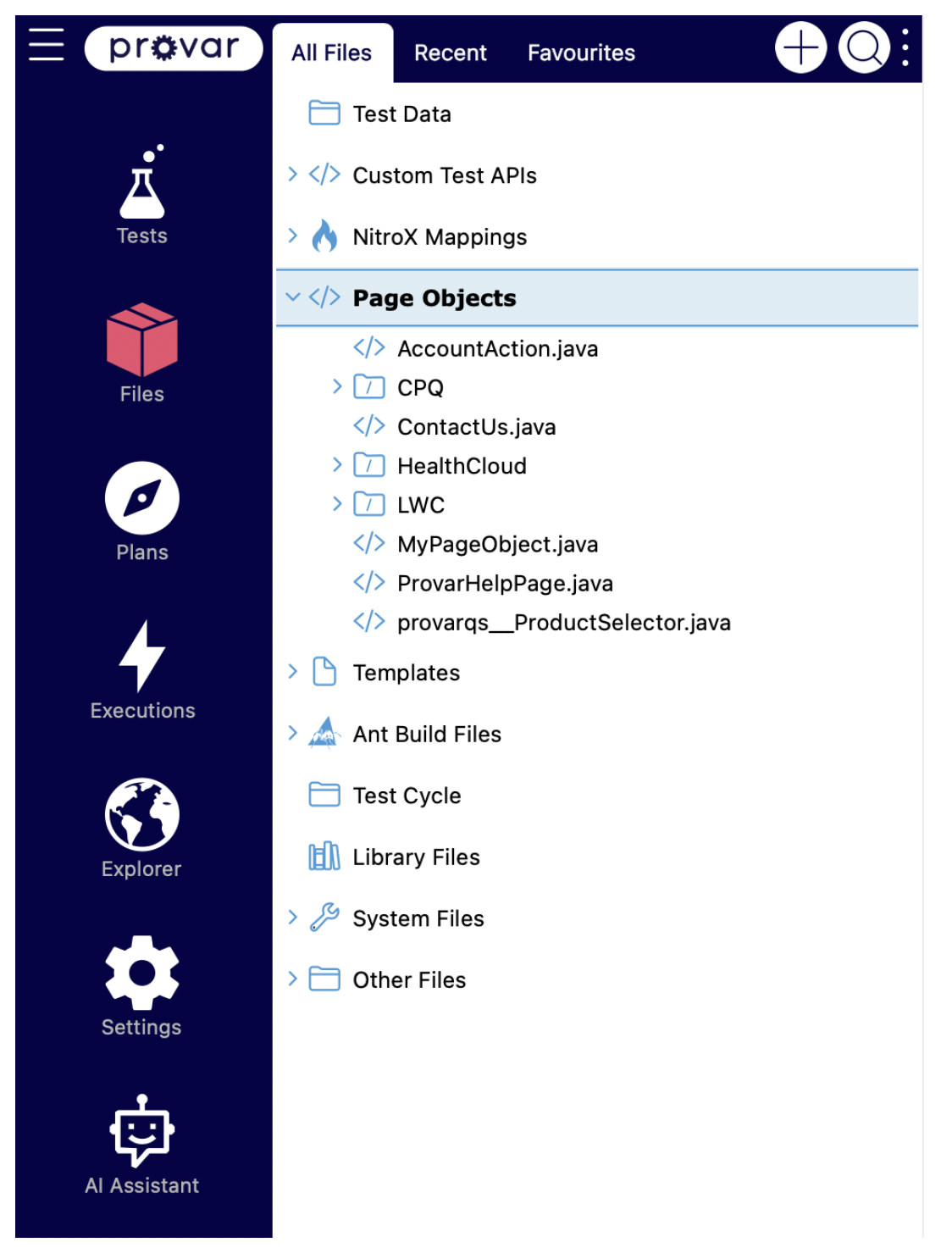Screen dimensions: 952x1259
Task: Expand the Other Files node
Action: tap(292, 979)
